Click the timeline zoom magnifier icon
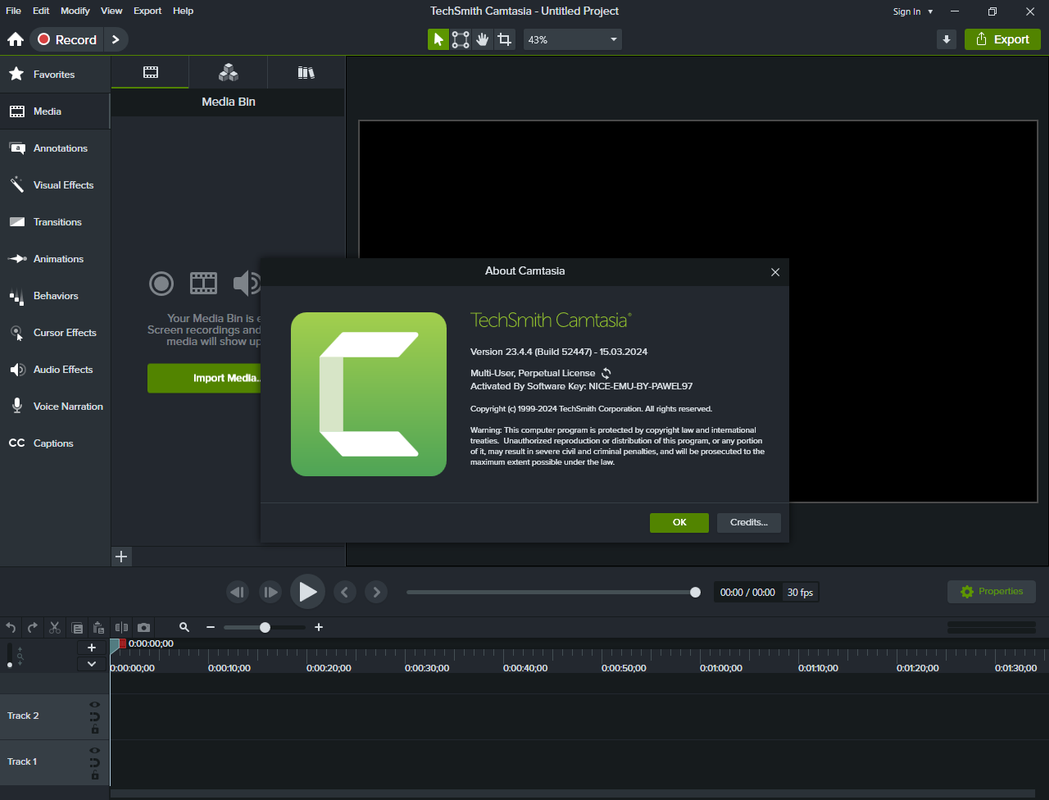The image size is (1049, 800). pyautogui.click(x=184, y=627)
